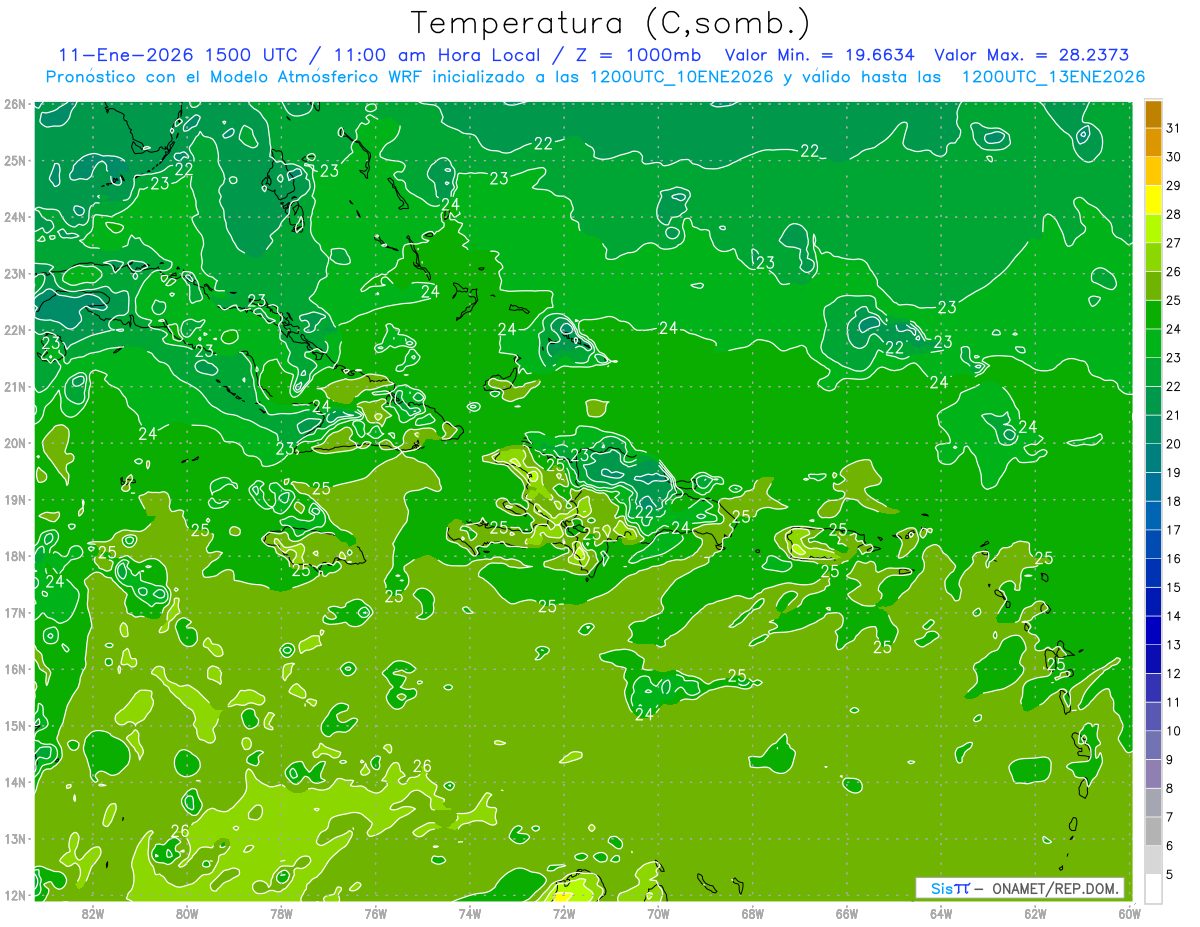1200x927 pixels.
Task: Click the teal legend band between 19 and 20
Action: (1153, 457)
